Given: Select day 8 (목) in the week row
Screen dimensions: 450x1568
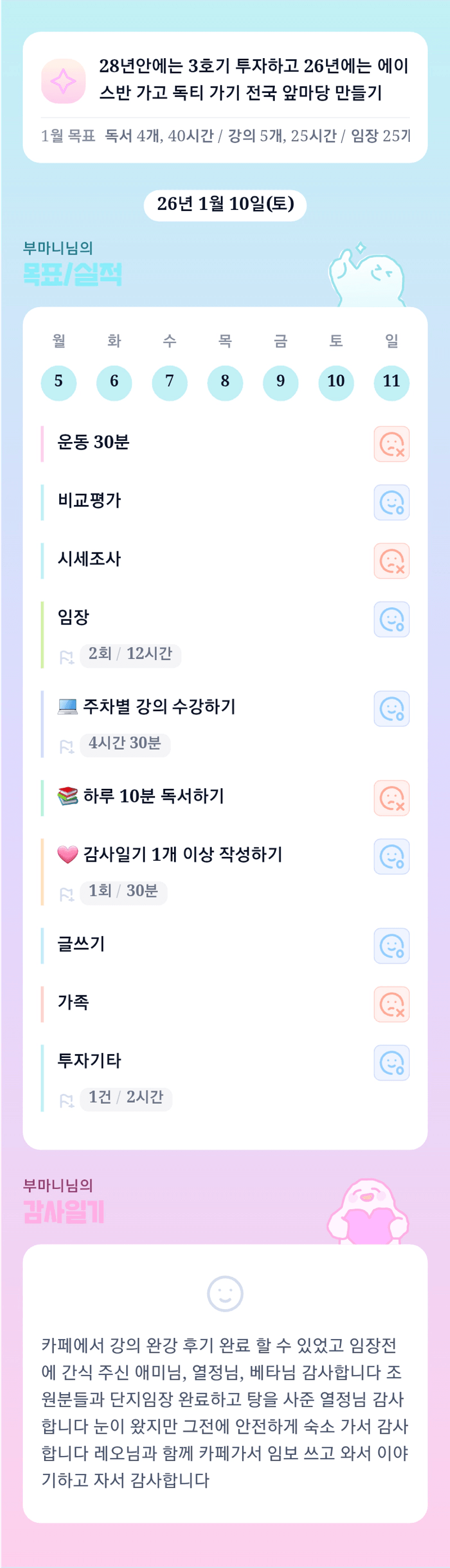Looking at the screenshot, I should (225, 383).
